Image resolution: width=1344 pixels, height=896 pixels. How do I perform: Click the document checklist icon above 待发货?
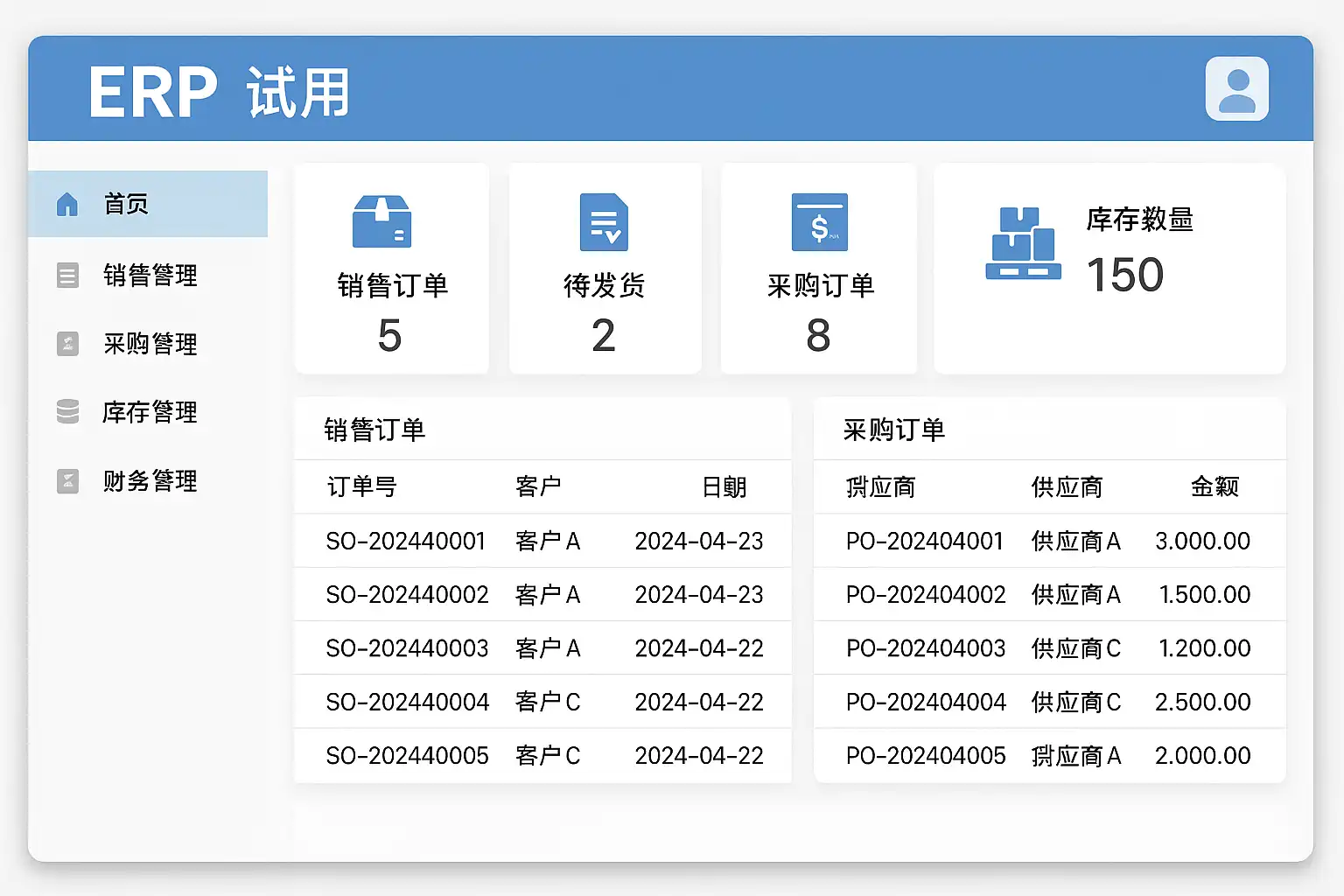pyautogui.click(x=604, y=222)
